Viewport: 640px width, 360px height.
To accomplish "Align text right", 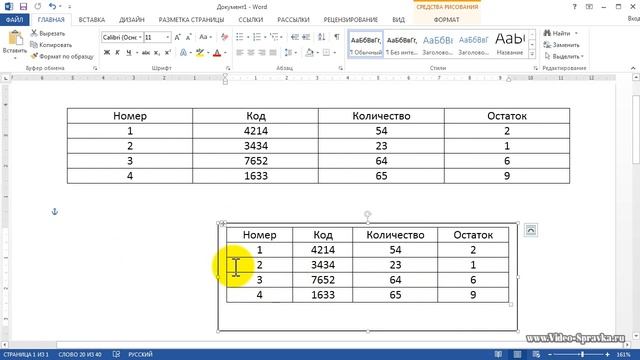I will pyautogui.click(x=262, y=53).
